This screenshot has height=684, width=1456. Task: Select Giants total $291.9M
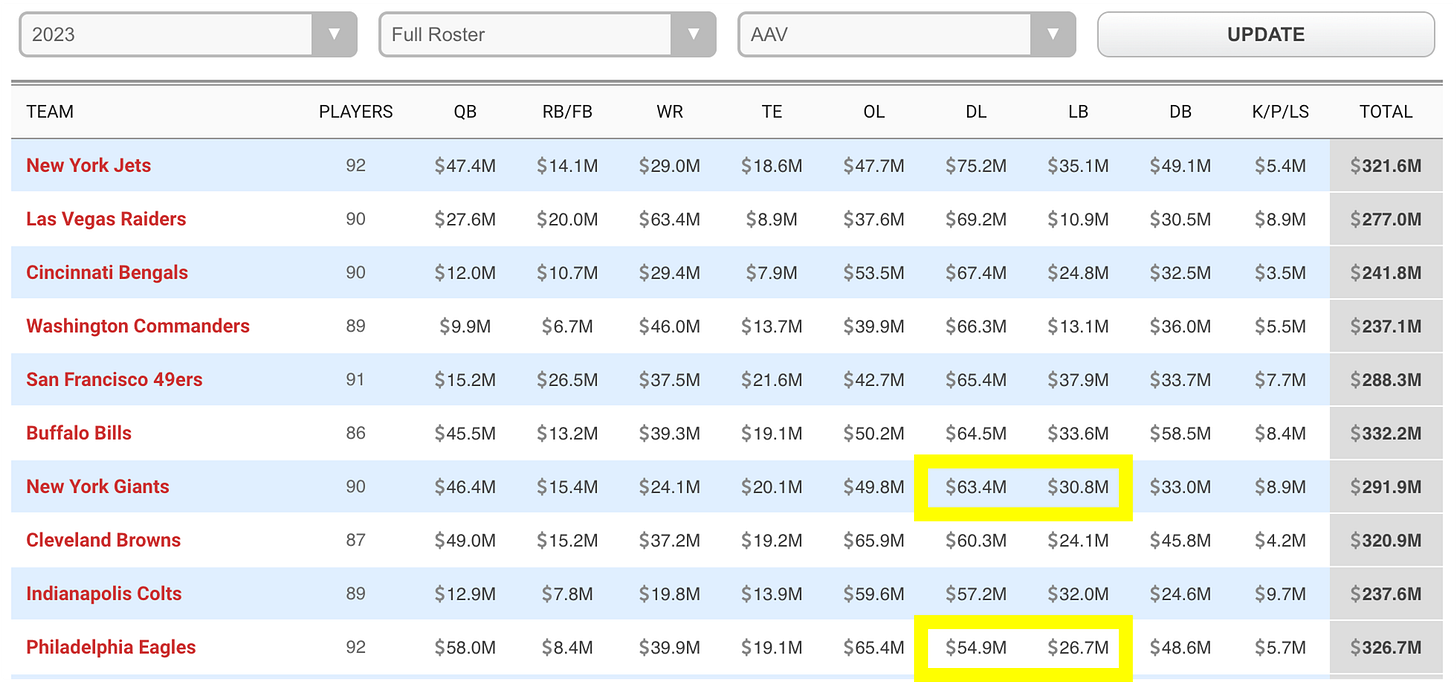1386,487
